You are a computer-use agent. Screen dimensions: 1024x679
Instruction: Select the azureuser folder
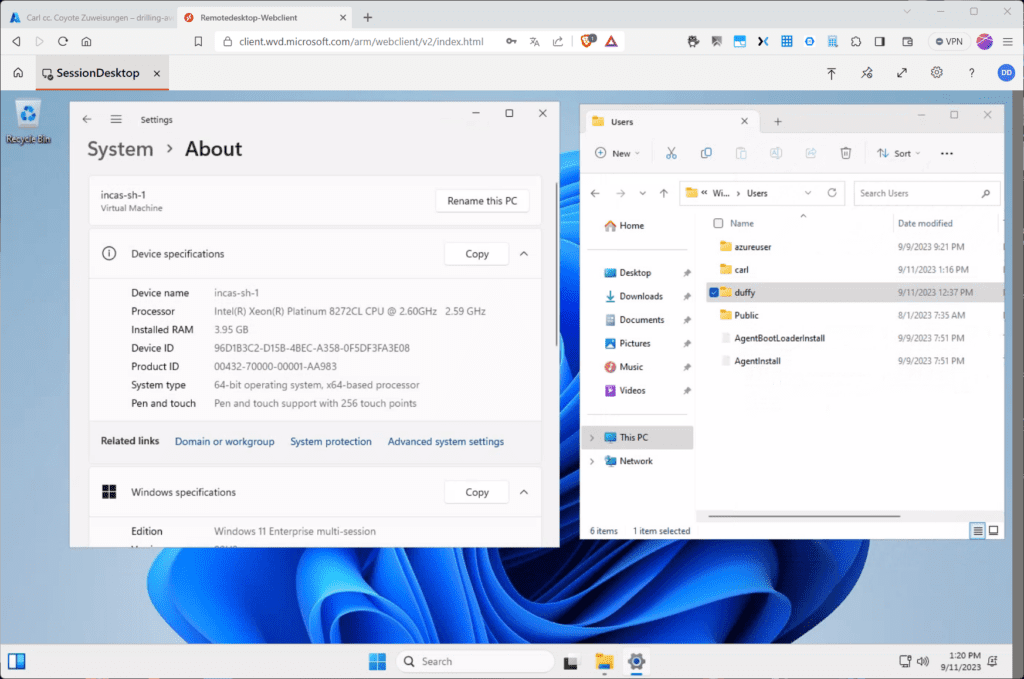point(752,247)
